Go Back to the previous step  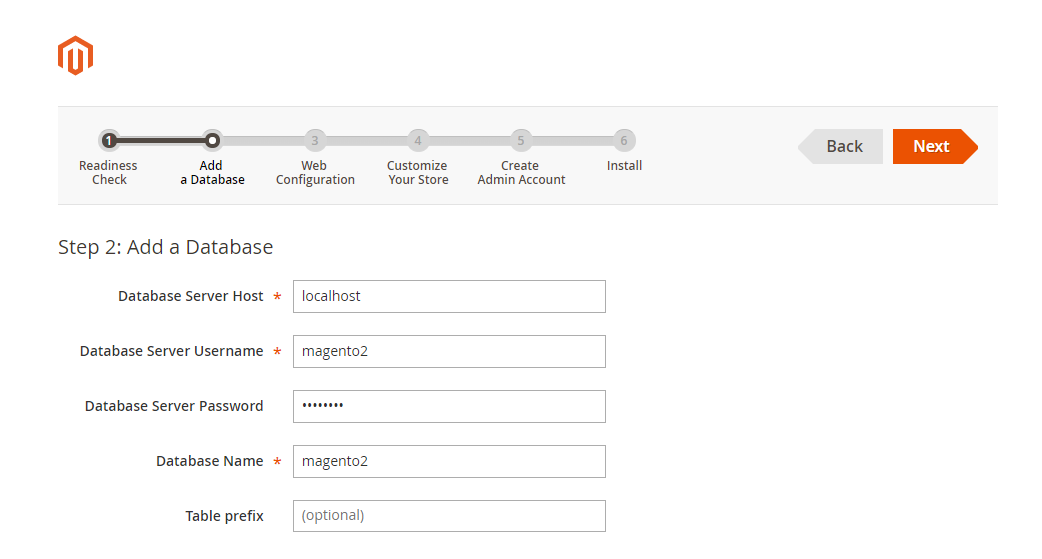pyautogui.click(x=843, y=146)
